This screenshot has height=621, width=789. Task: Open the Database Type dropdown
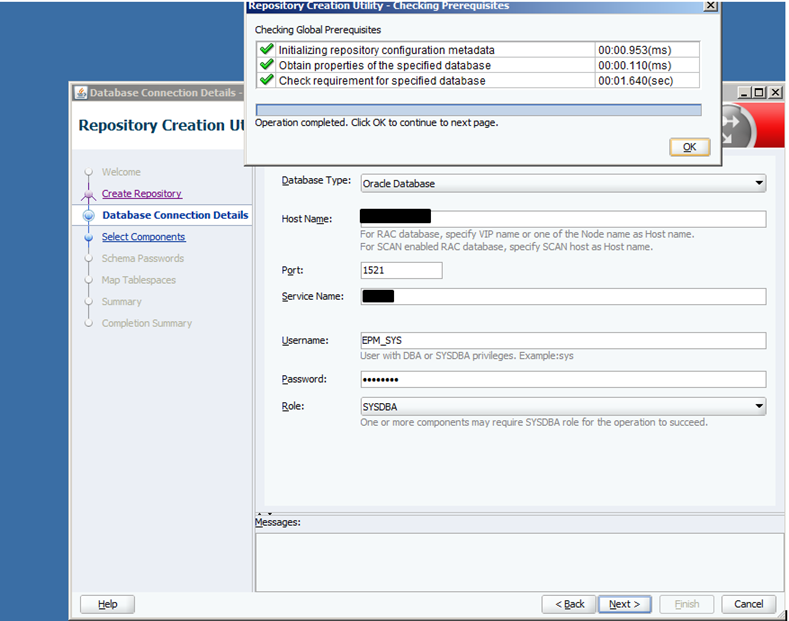pos(759,184)
